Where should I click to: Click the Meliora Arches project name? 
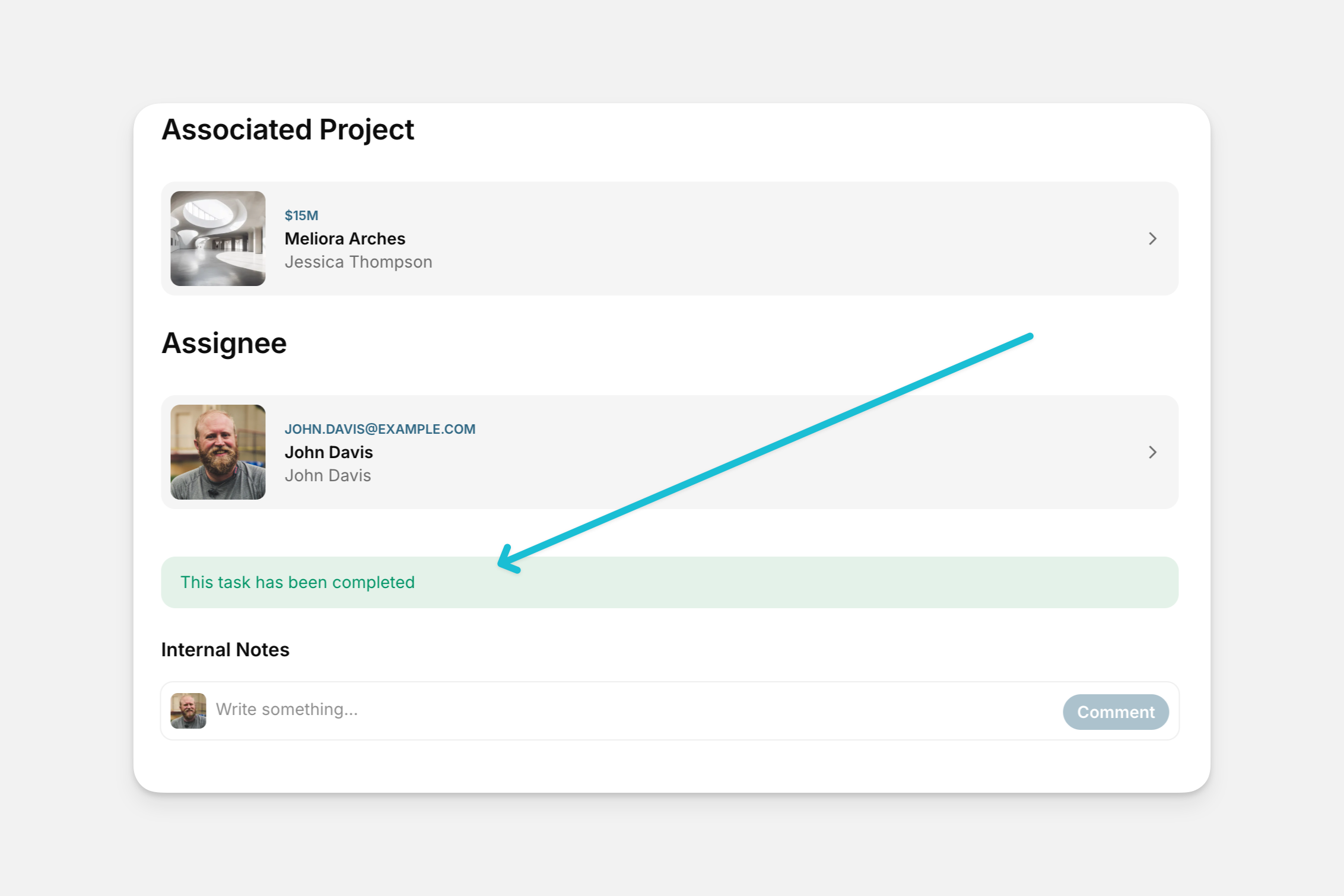345,239
